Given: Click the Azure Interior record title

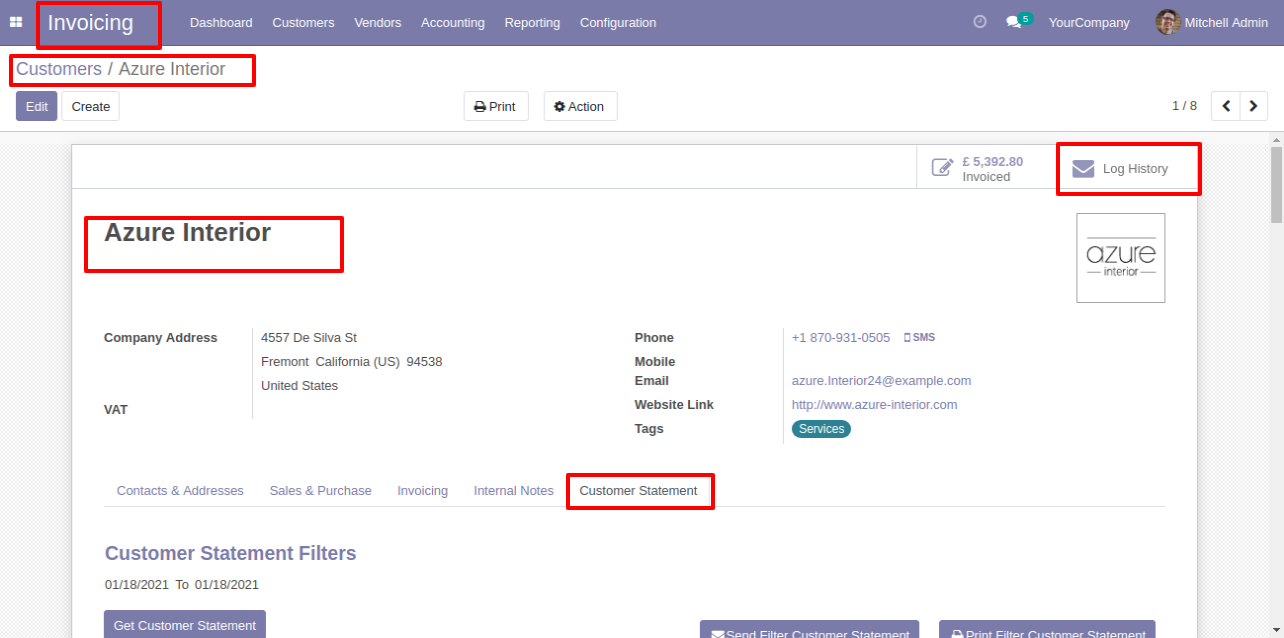Looking at the screenshot, I should pos(188,233).
